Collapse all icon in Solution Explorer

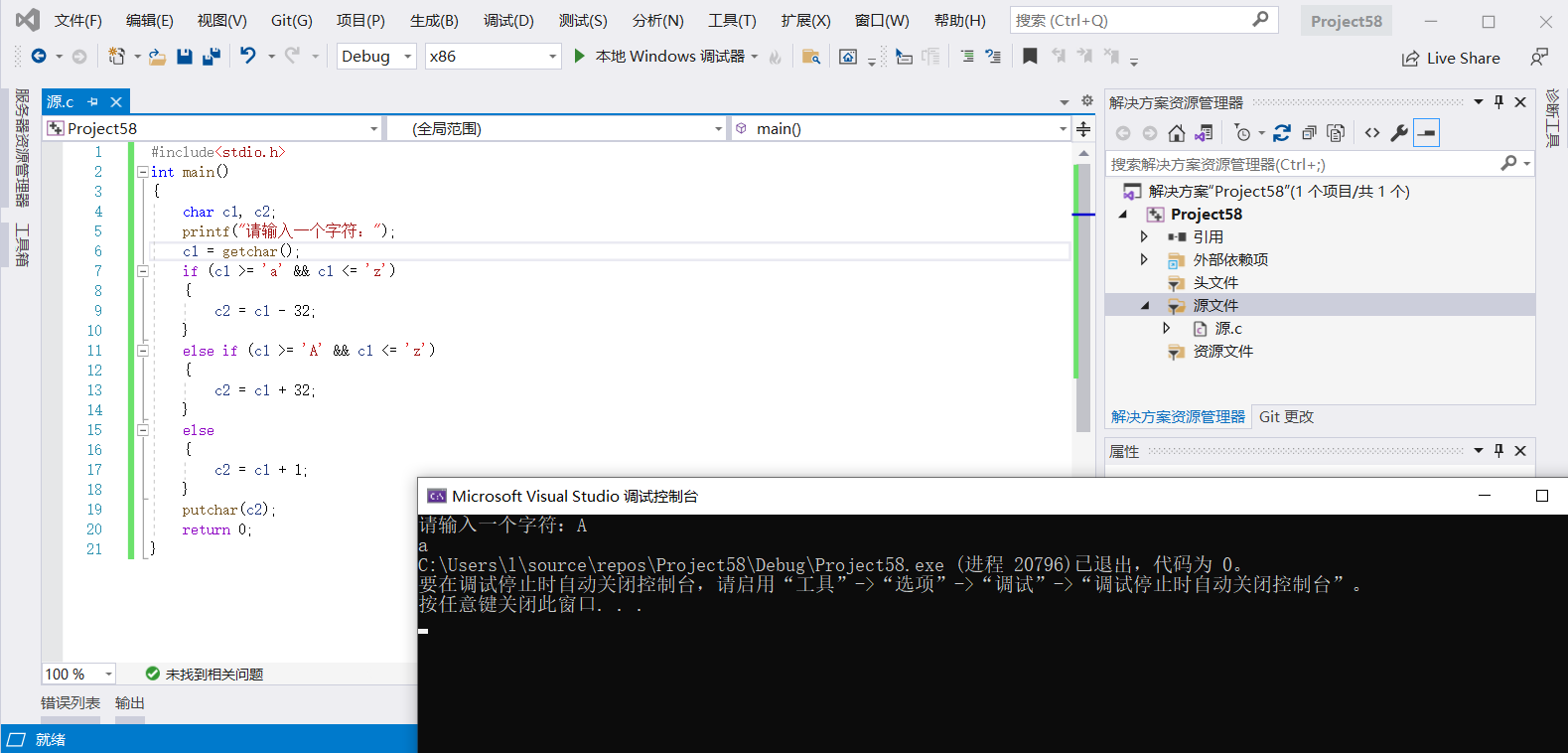tap(1309, 132)
